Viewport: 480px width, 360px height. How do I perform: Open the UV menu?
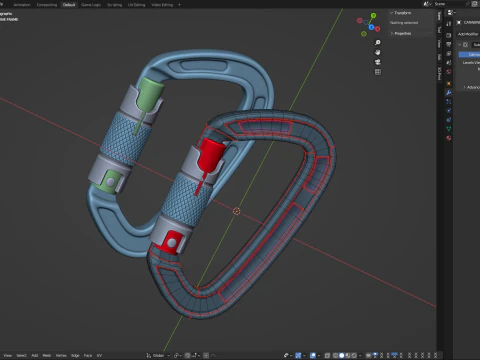coord(99,355)
